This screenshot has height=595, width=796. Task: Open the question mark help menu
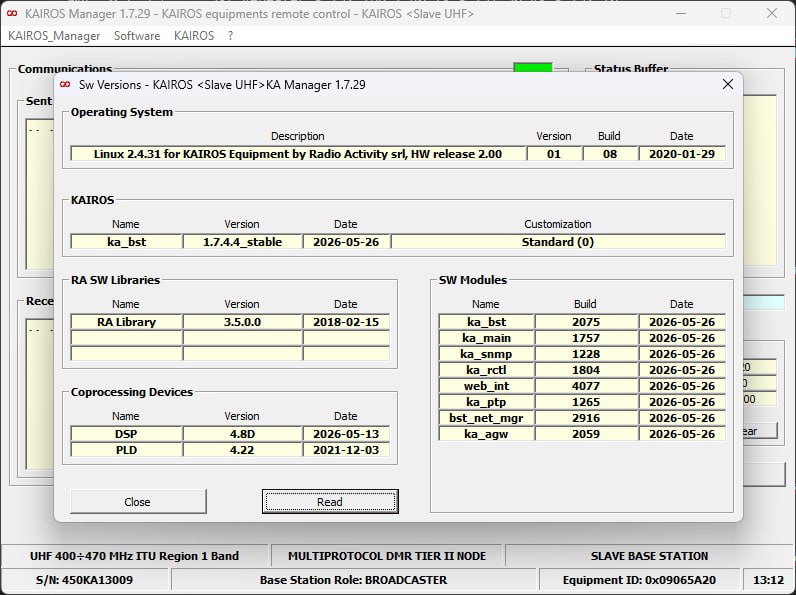tap(230, 36)
